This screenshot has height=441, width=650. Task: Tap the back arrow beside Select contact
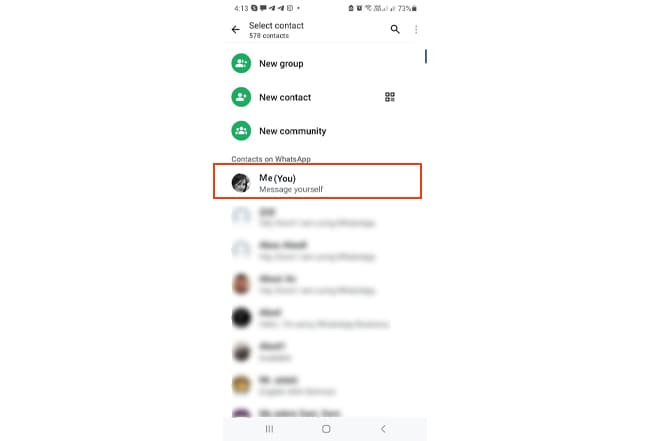[235, 29]
